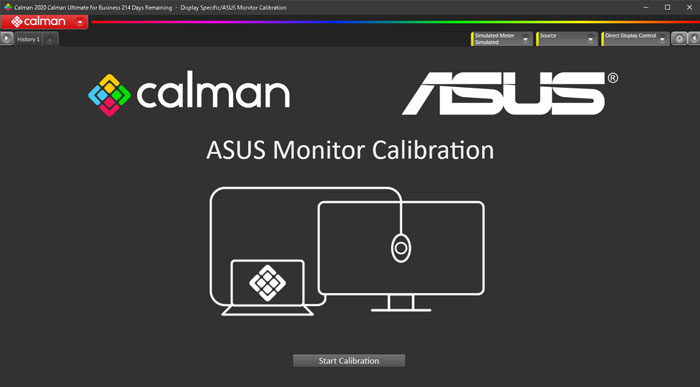Maximize the Calman window
The height and width of the screenshot is (387, 700).
[x=667, y=8]
